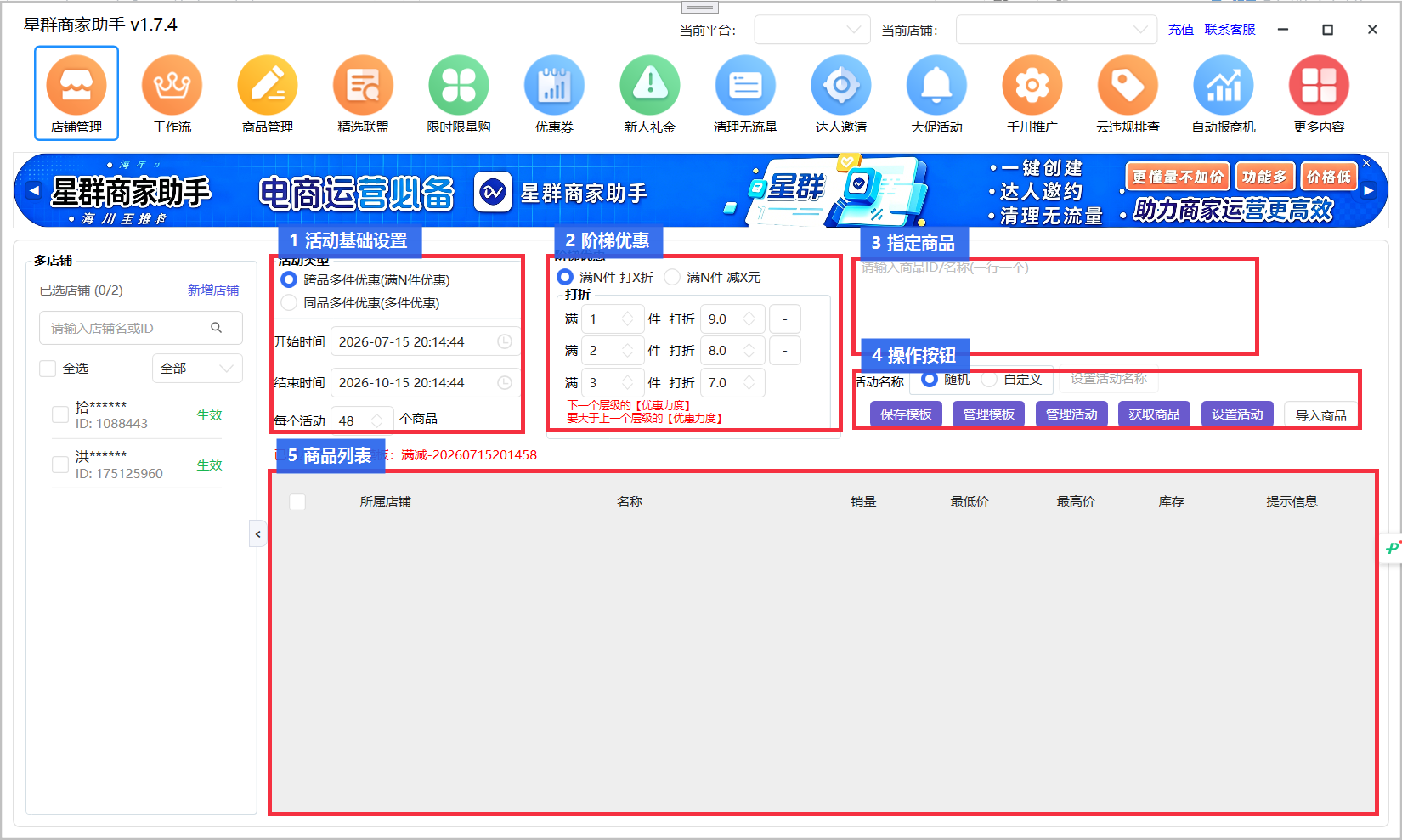This screenshot has width=1402, height=840.
Task: Click the discount 9.0 stepper arrows
Action: tap(749, 319)
